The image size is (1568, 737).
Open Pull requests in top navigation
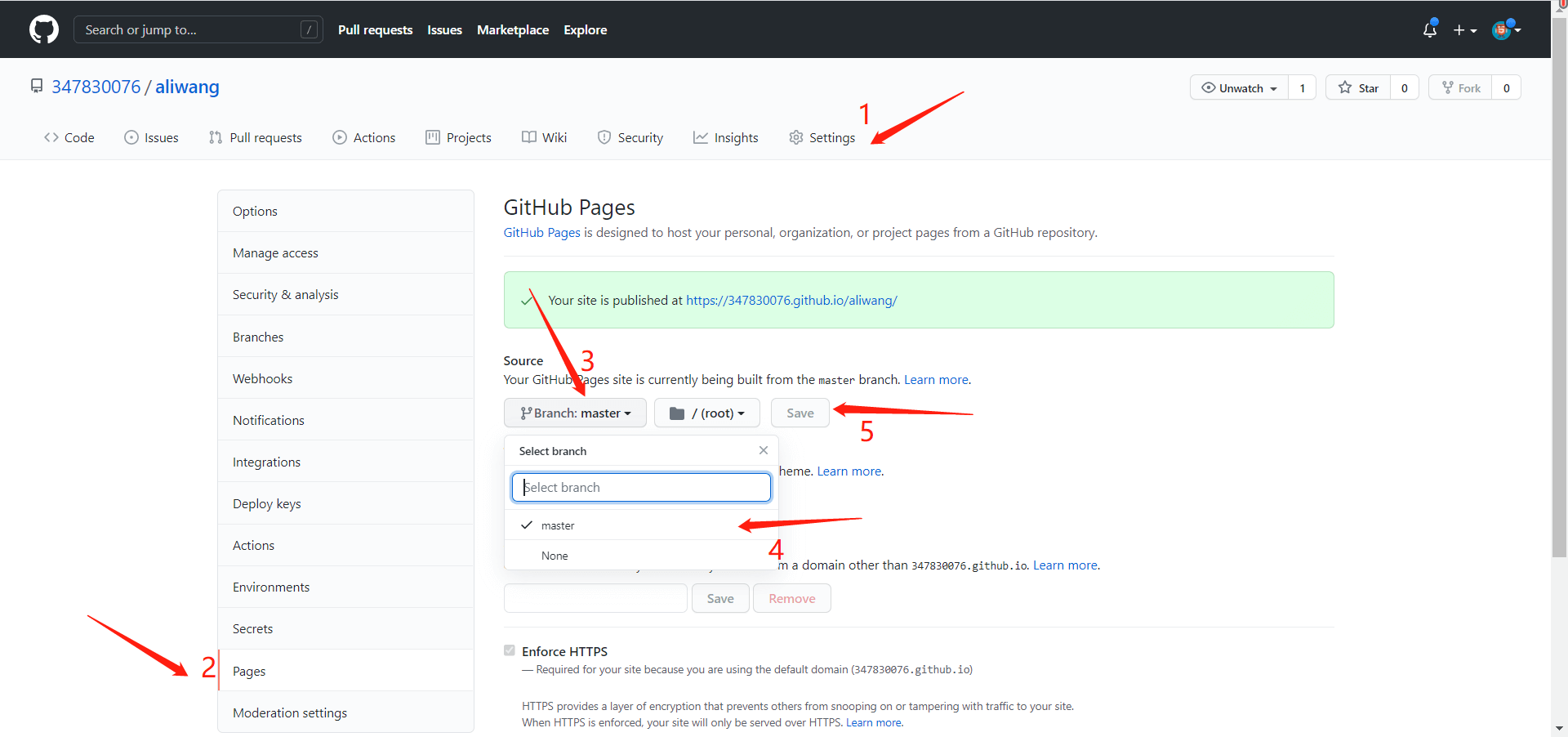376,29
